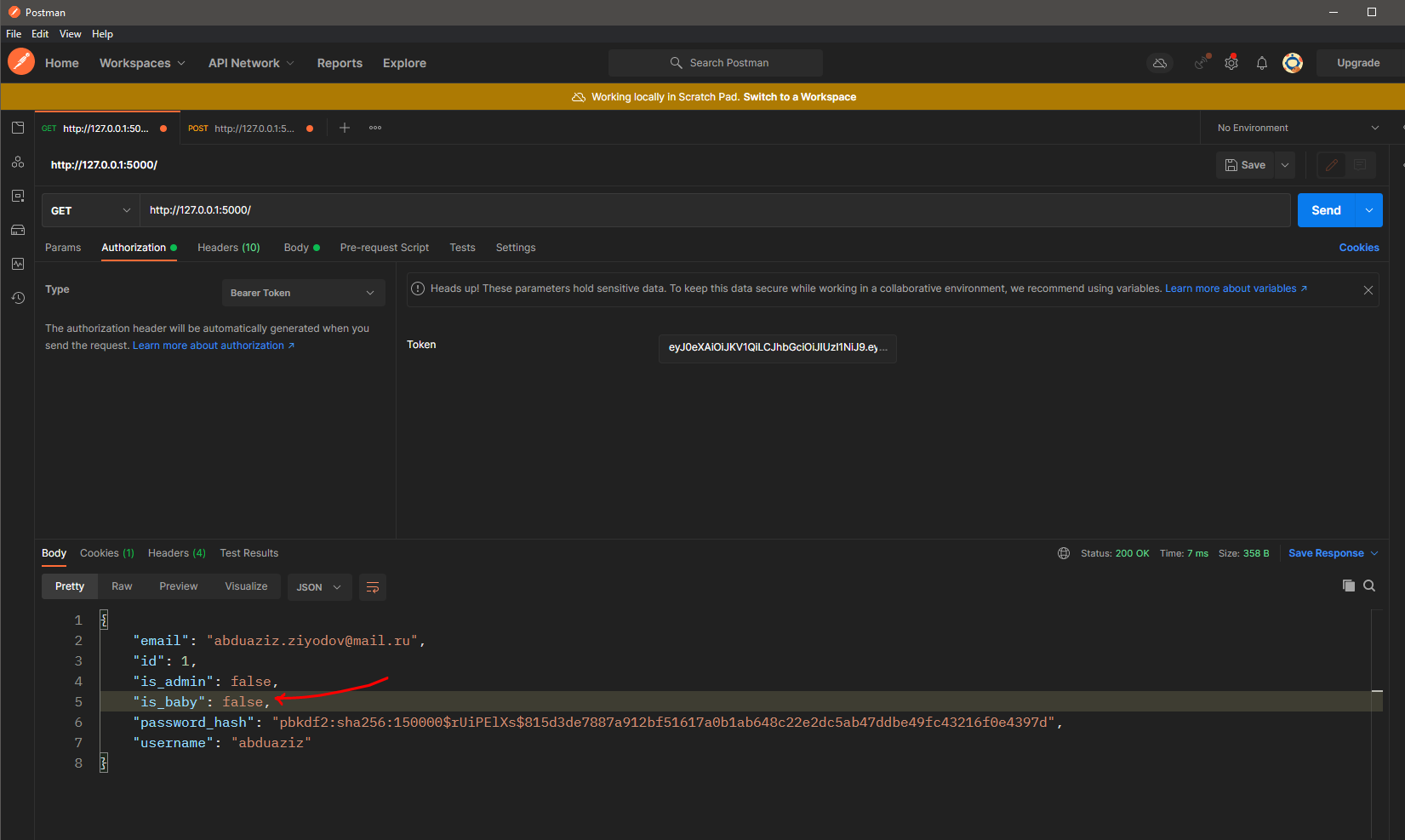
Task: View response Cookies (1) tab
Action: click(107, 553)
